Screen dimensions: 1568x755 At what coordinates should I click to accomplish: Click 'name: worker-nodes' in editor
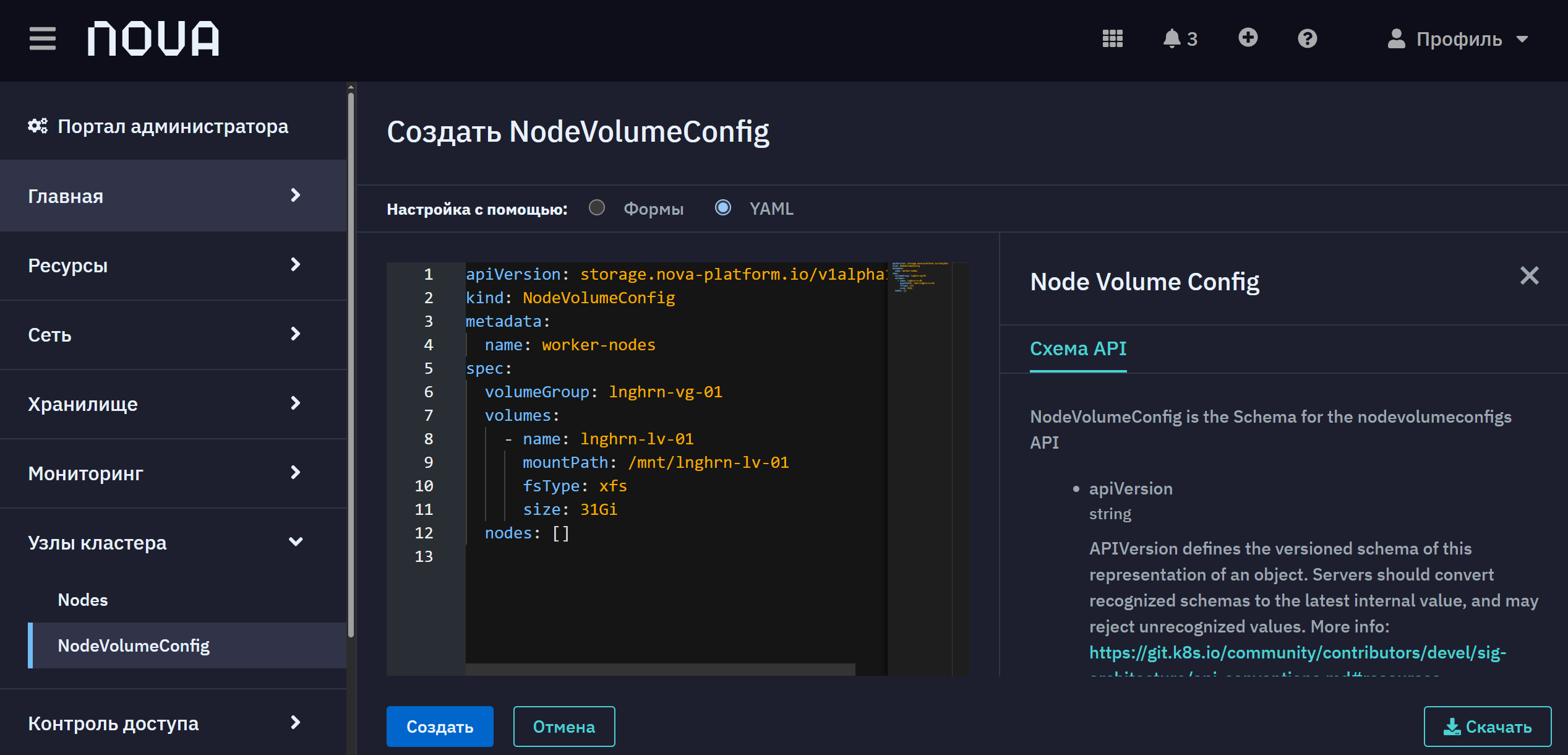570,345
